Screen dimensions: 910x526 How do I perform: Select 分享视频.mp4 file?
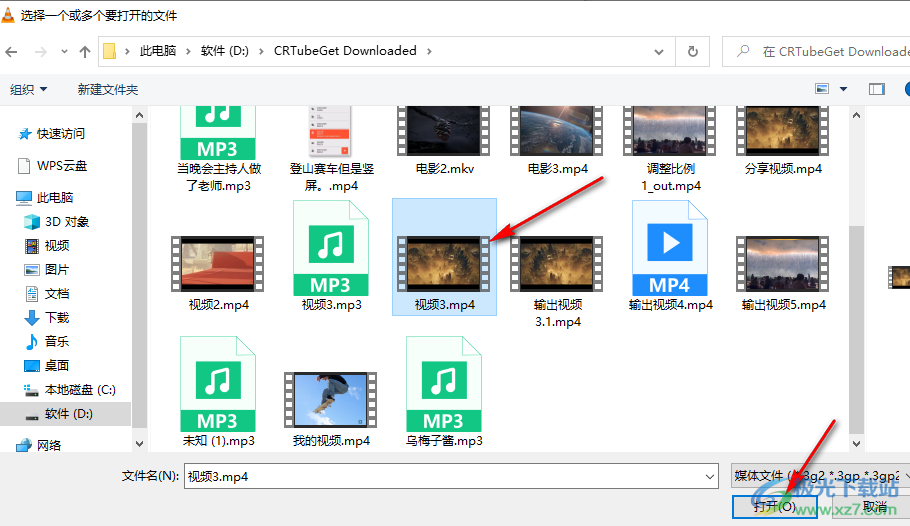pos(783,141)
